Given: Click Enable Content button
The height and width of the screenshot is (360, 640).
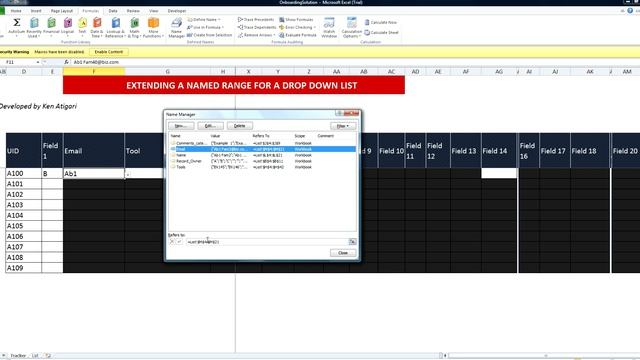Looking at the screenshot, I should pos(109,52).
